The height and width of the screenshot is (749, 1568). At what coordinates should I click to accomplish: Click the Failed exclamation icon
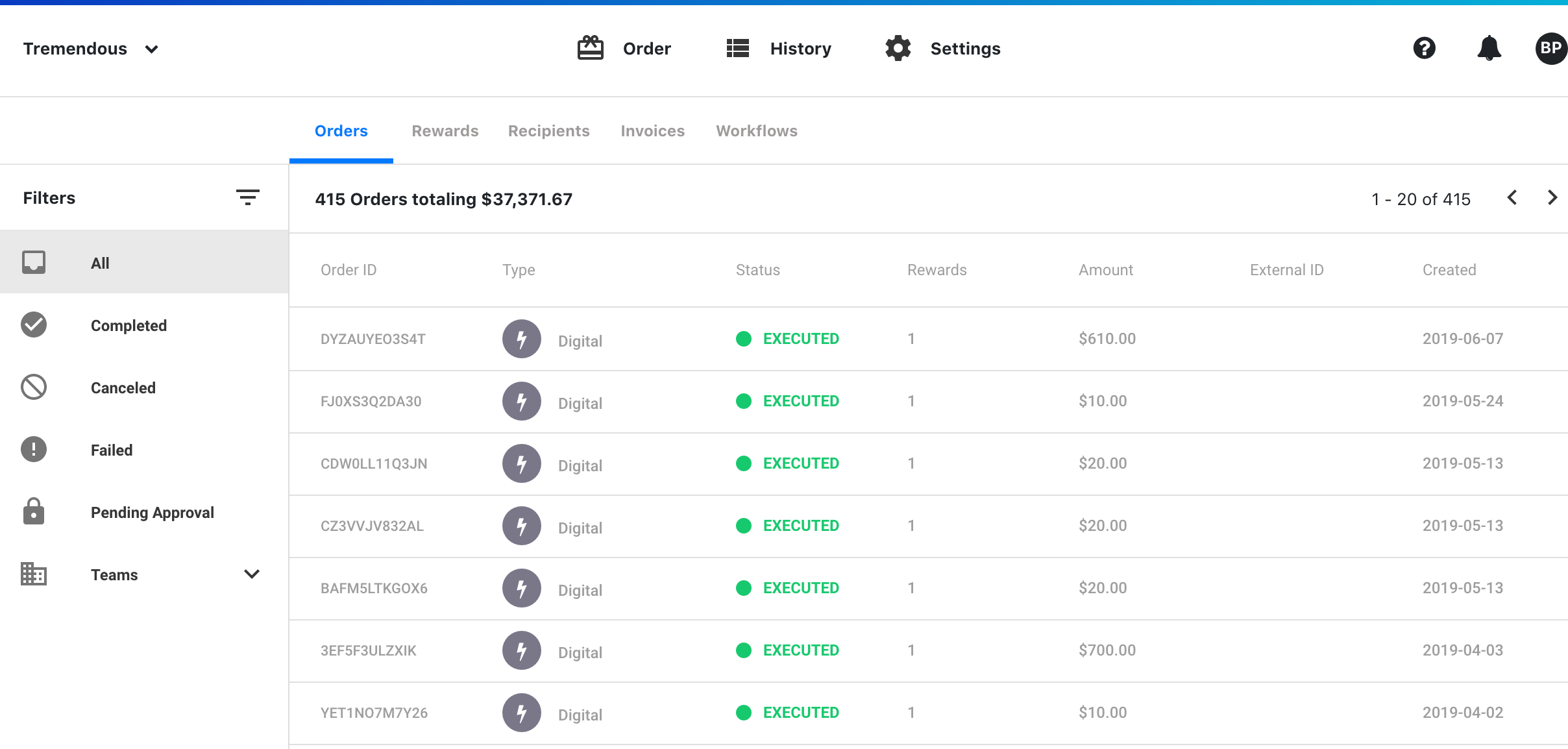[34, 449]
